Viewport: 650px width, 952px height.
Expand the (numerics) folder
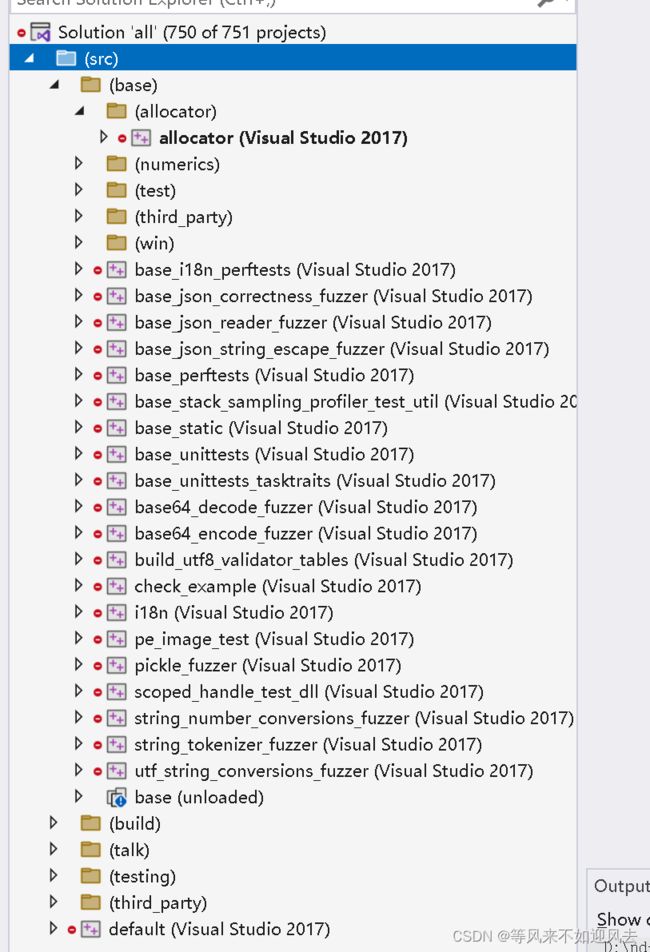[x=78, y=163]
